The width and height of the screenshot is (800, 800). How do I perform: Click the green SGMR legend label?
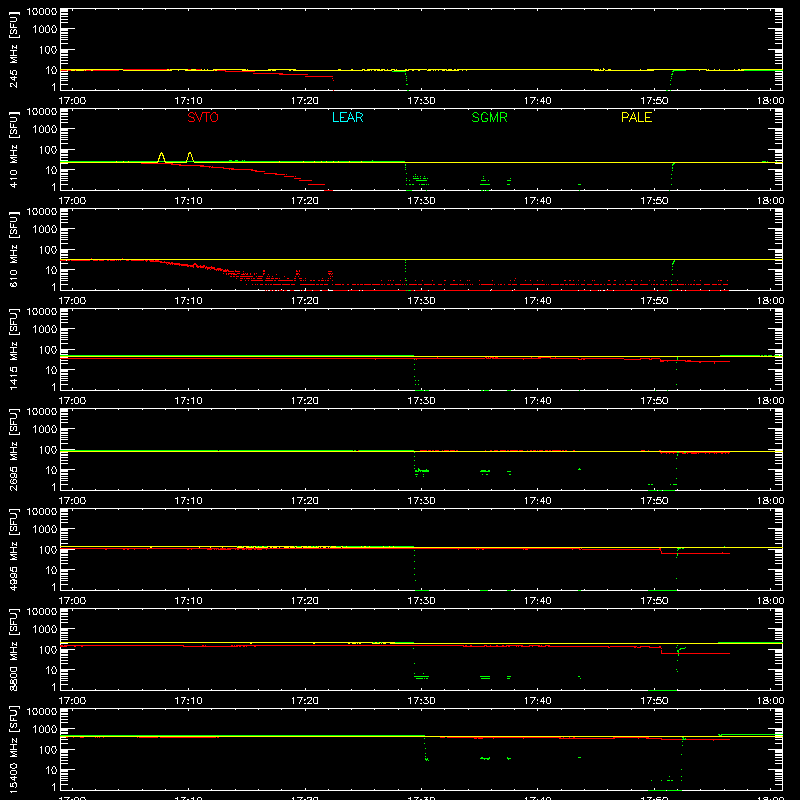coord(489,117)
